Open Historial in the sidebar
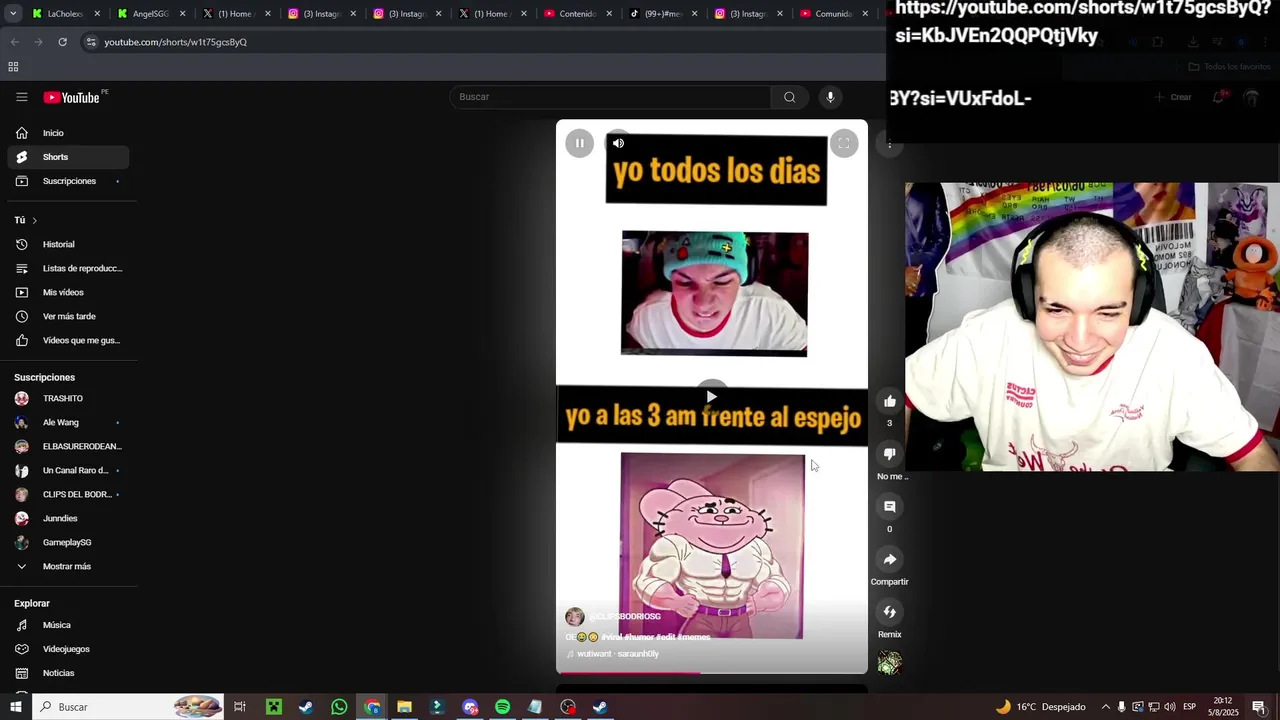The height and width of the screenshot is (720, 1280). coord(68,244)
